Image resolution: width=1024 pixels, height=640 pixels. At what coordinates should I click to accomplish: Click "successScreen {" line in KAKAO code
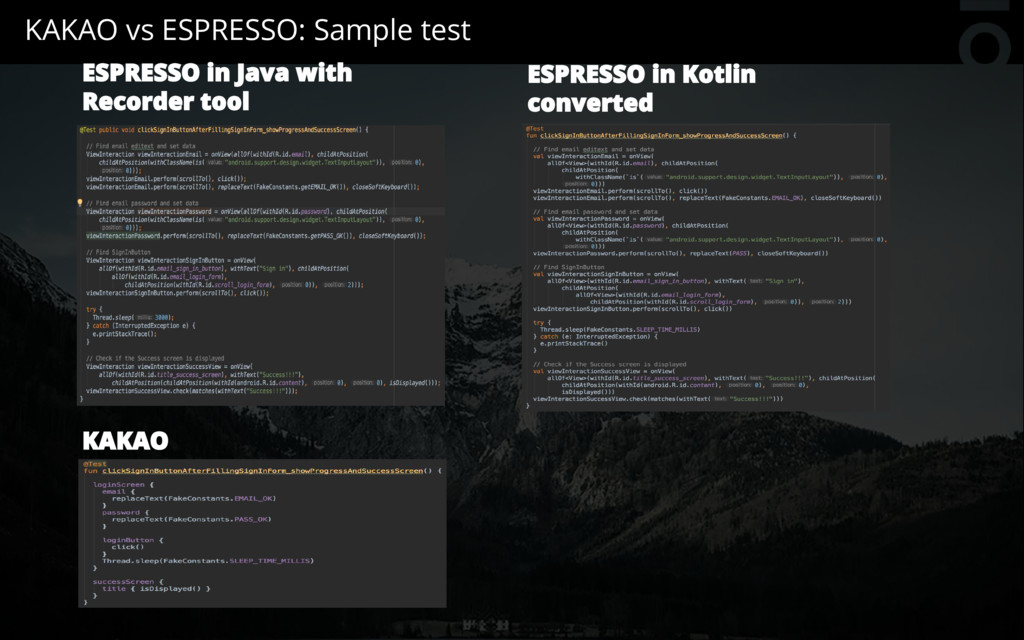click(x=128, y=581)
